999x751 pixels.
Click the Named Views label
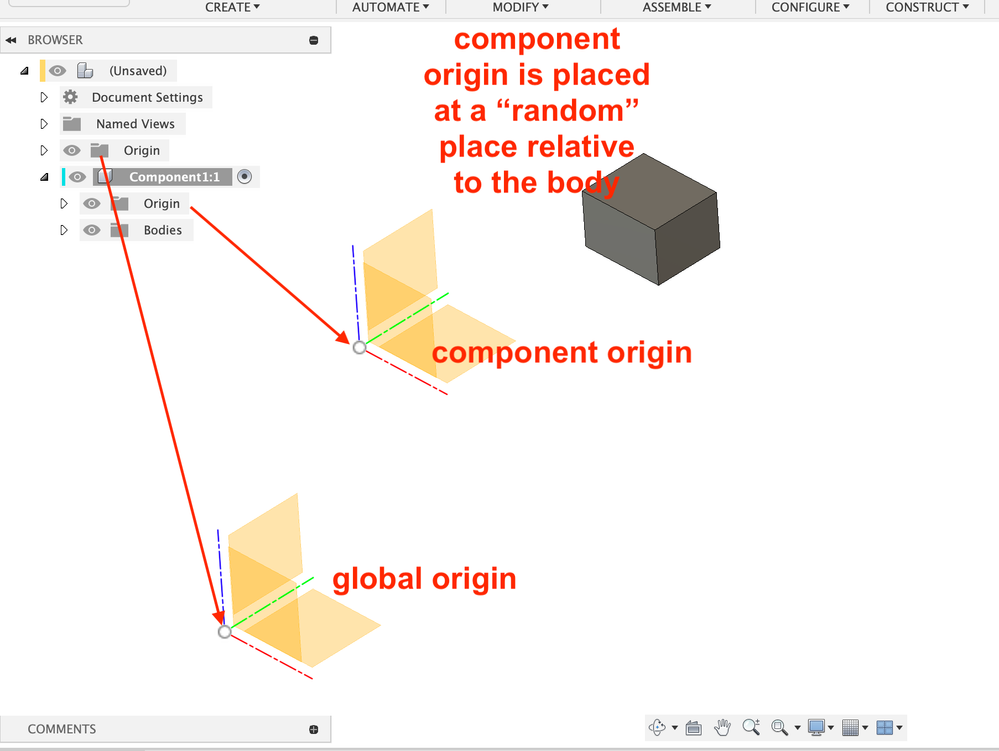point(135,124)
